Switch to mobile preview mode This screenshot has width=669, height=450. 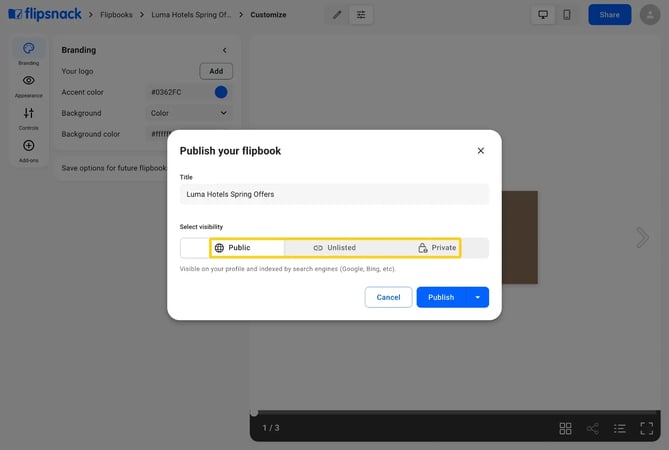pyautogui.click(x=567, y=15)
